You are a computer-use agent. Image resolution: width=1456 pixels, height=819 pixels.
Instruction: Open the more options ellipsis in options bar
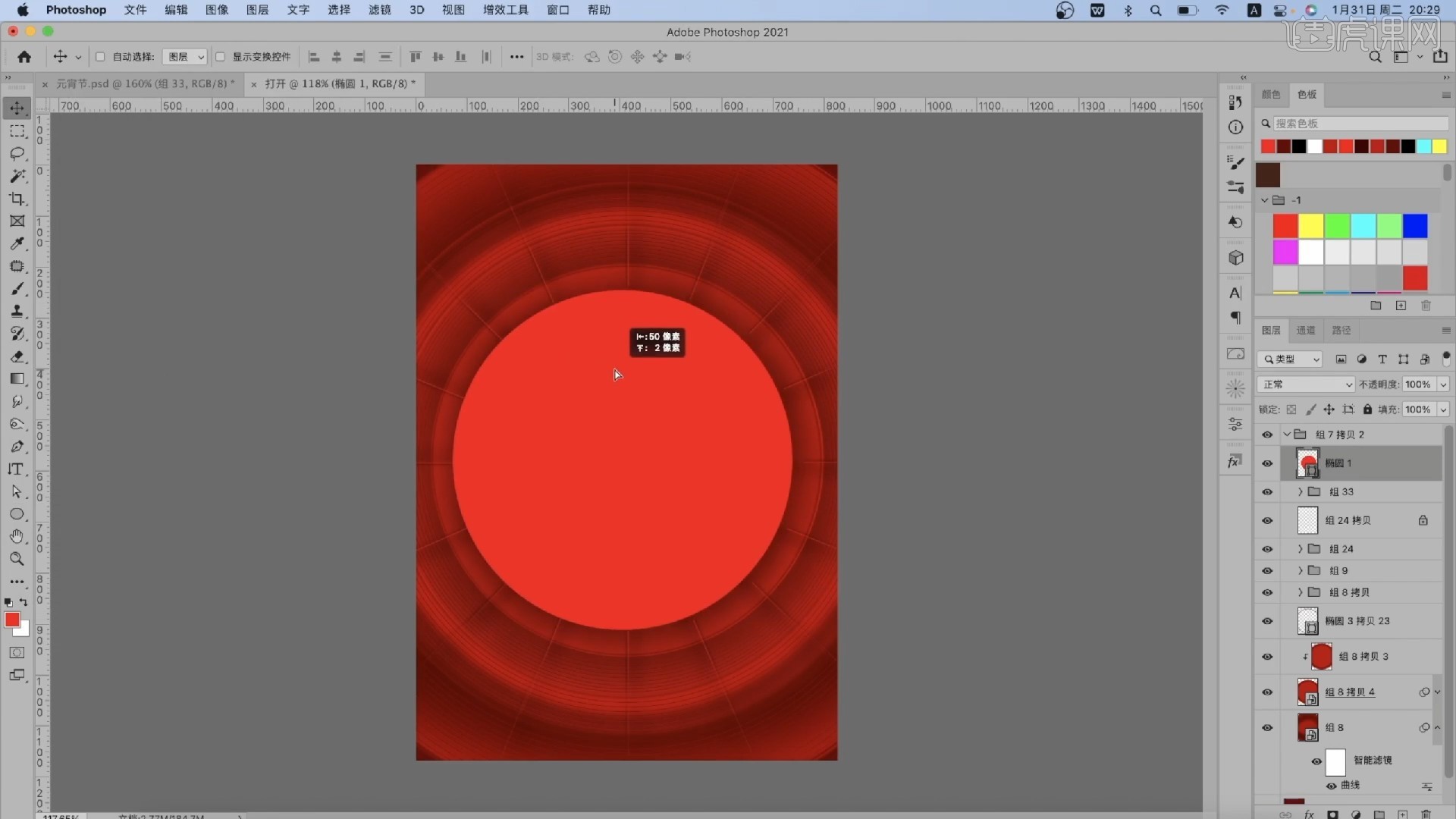(x=516, y=57)
